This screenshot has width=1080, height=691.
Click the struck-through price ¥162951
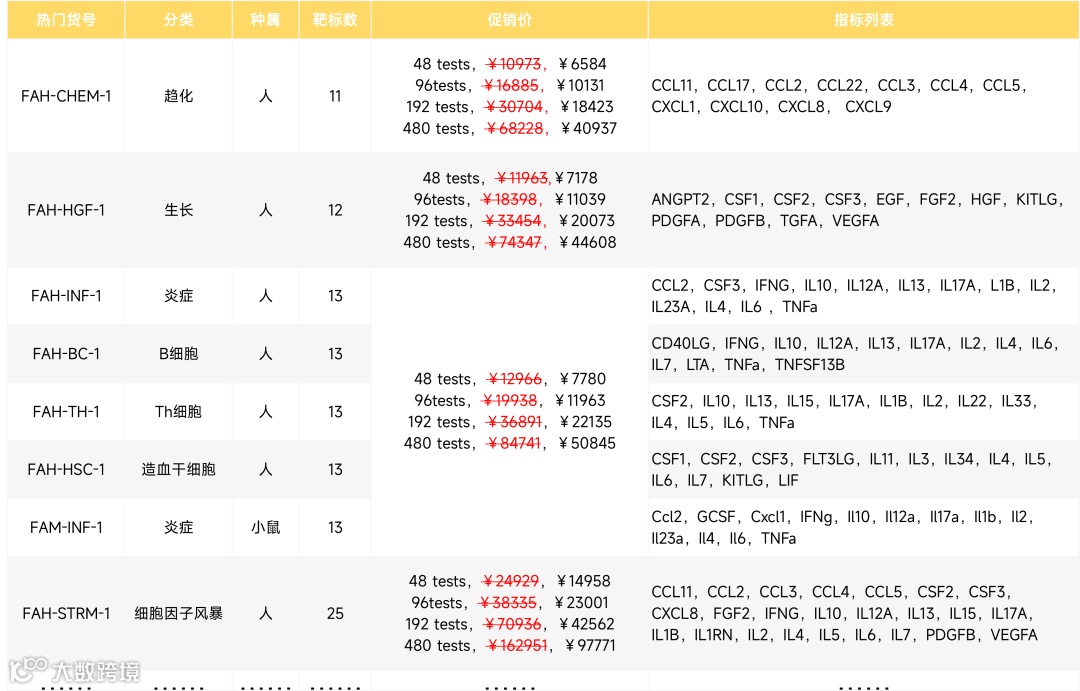517,646
